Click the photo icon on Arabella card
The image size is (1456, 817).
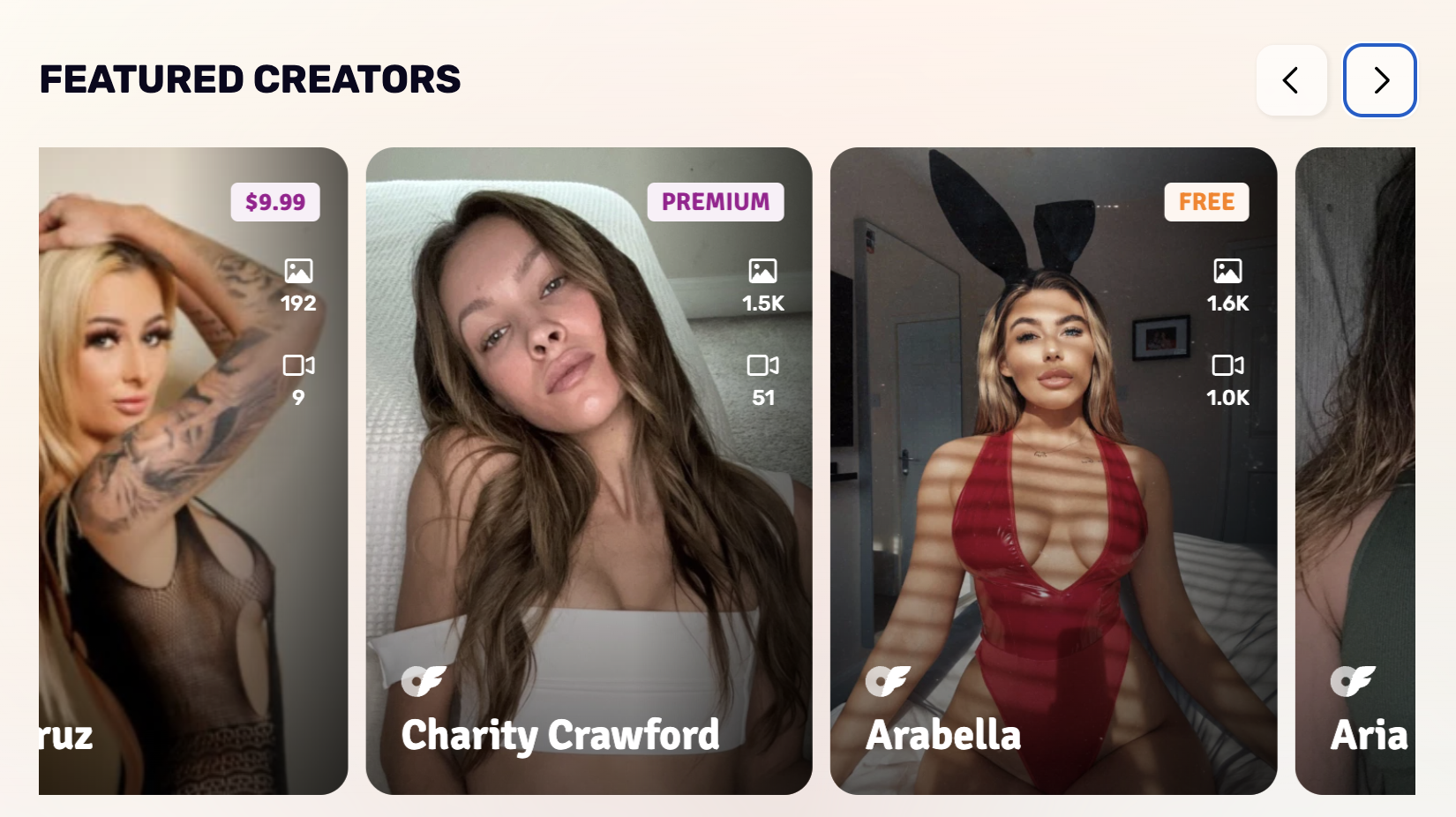(x=1227, y=271)
